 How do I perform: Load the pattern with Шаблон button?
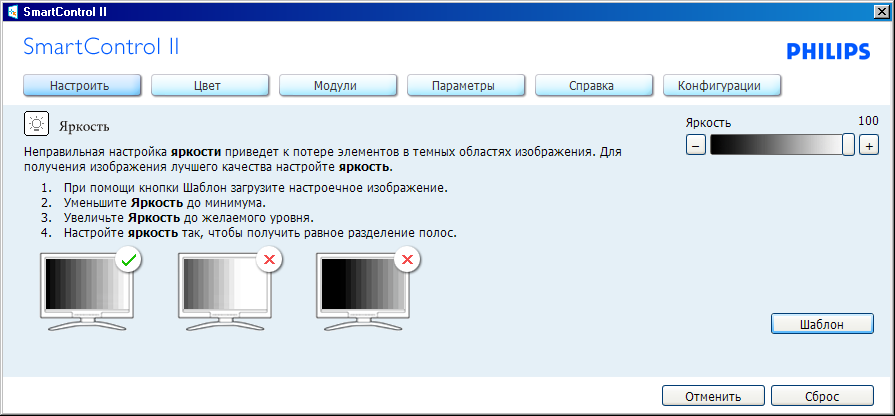coord(822,324)
